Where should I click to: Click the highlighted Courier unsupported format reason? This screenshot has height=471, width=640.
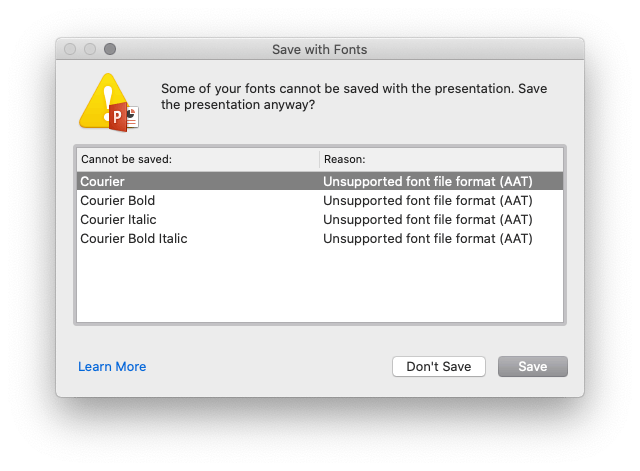point(427,182)
